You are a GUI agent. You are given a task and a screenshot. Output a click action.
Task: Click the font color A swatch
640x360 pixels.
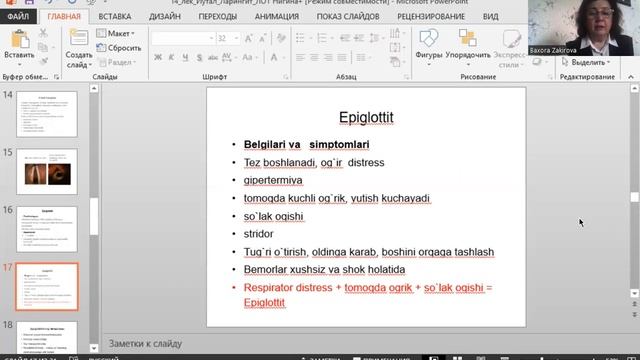pyautogui.click(x=274, y=58)
